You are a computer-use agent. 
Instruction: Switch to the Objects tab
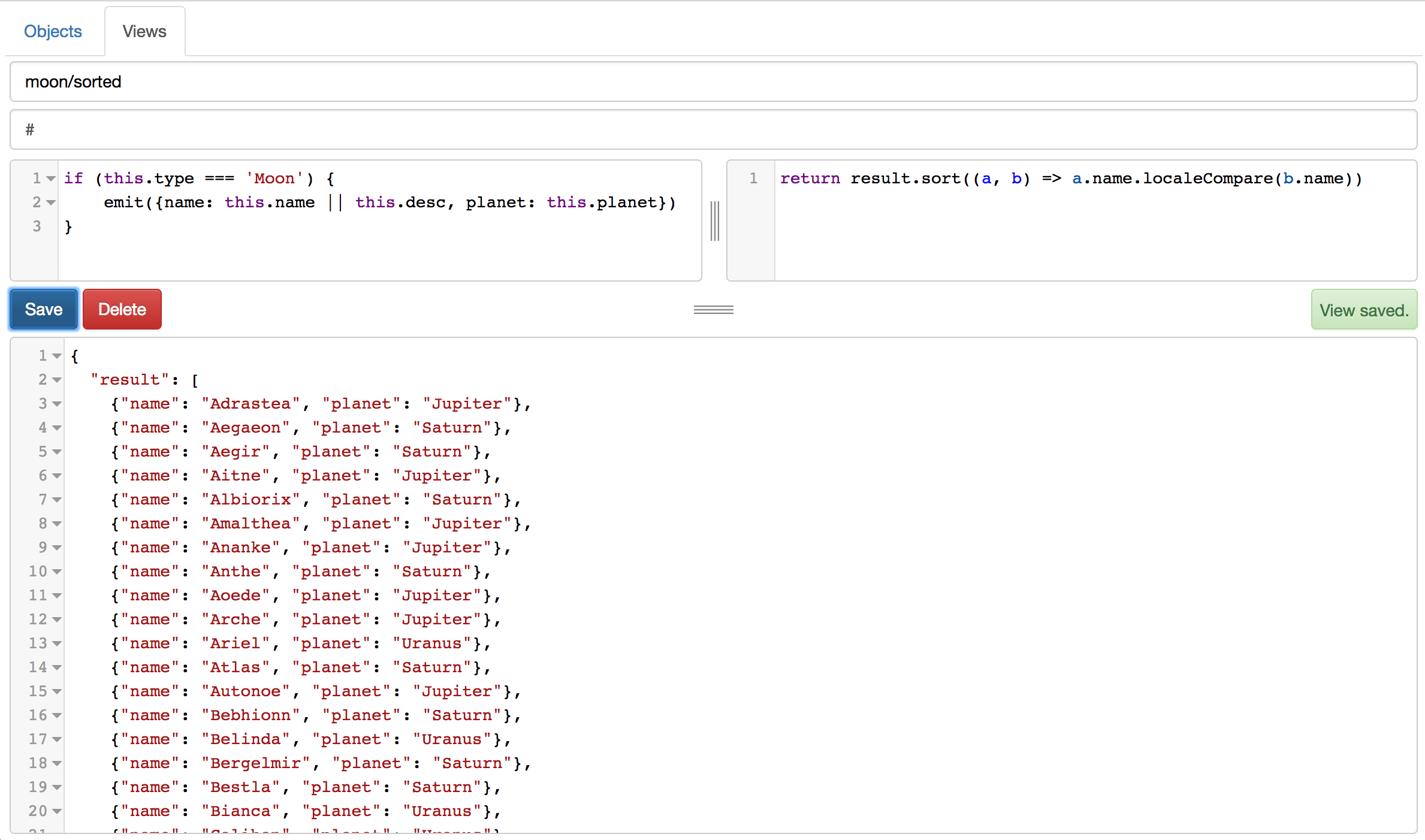[x=53, y=31]
